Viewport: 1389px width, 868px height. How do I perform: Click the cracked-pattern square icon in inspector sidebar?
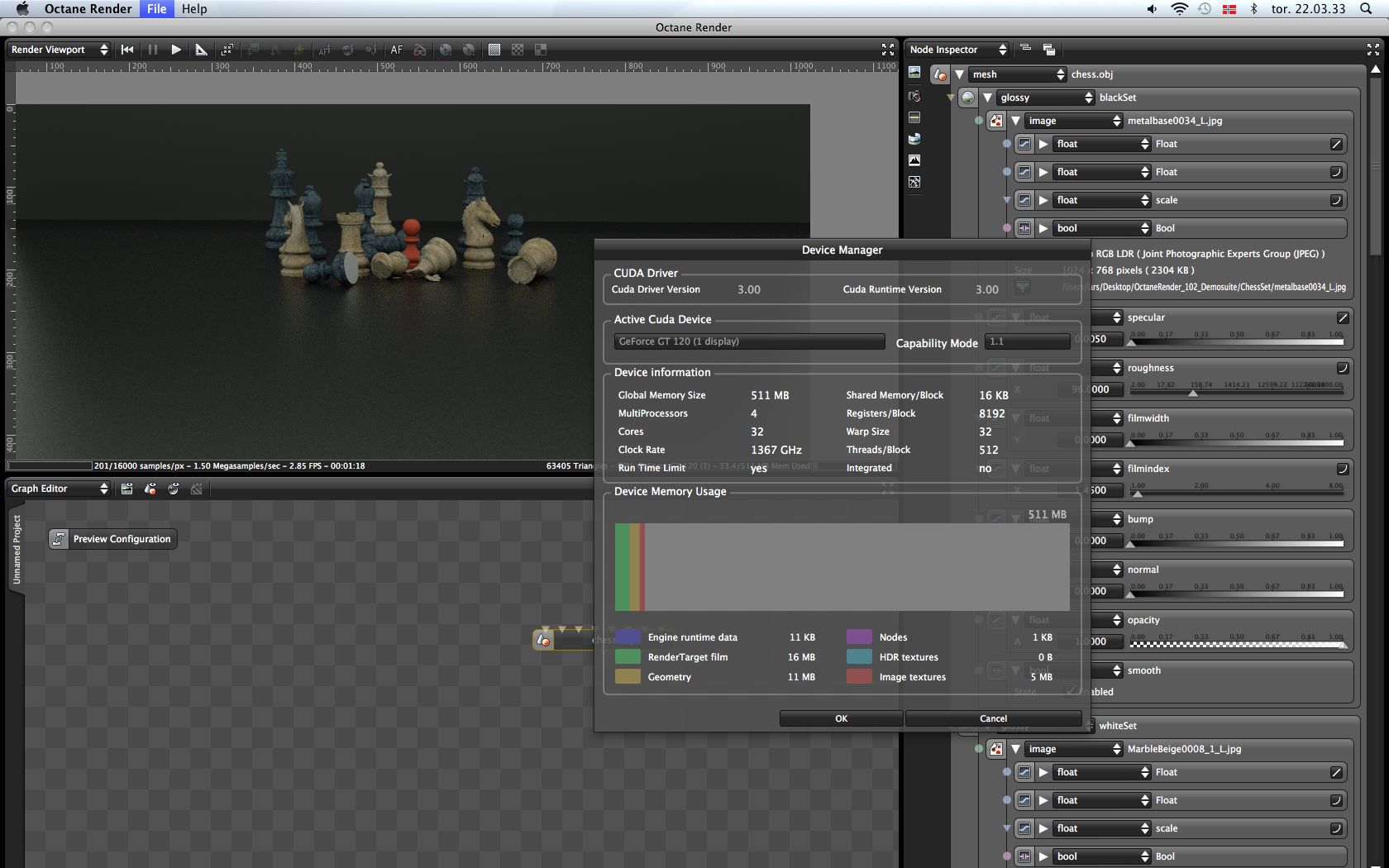click(x=914, y=182)
